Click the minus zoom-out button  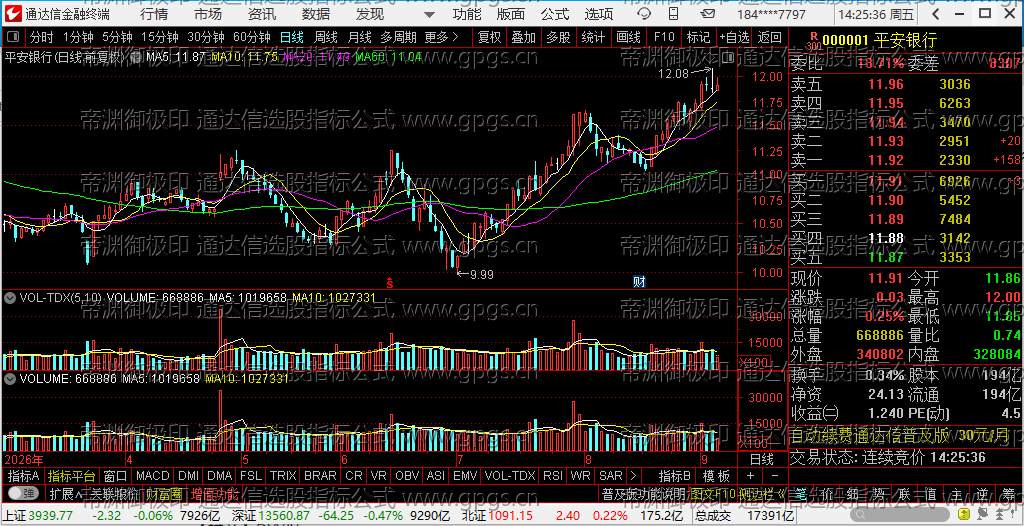[x=775, y=475]
